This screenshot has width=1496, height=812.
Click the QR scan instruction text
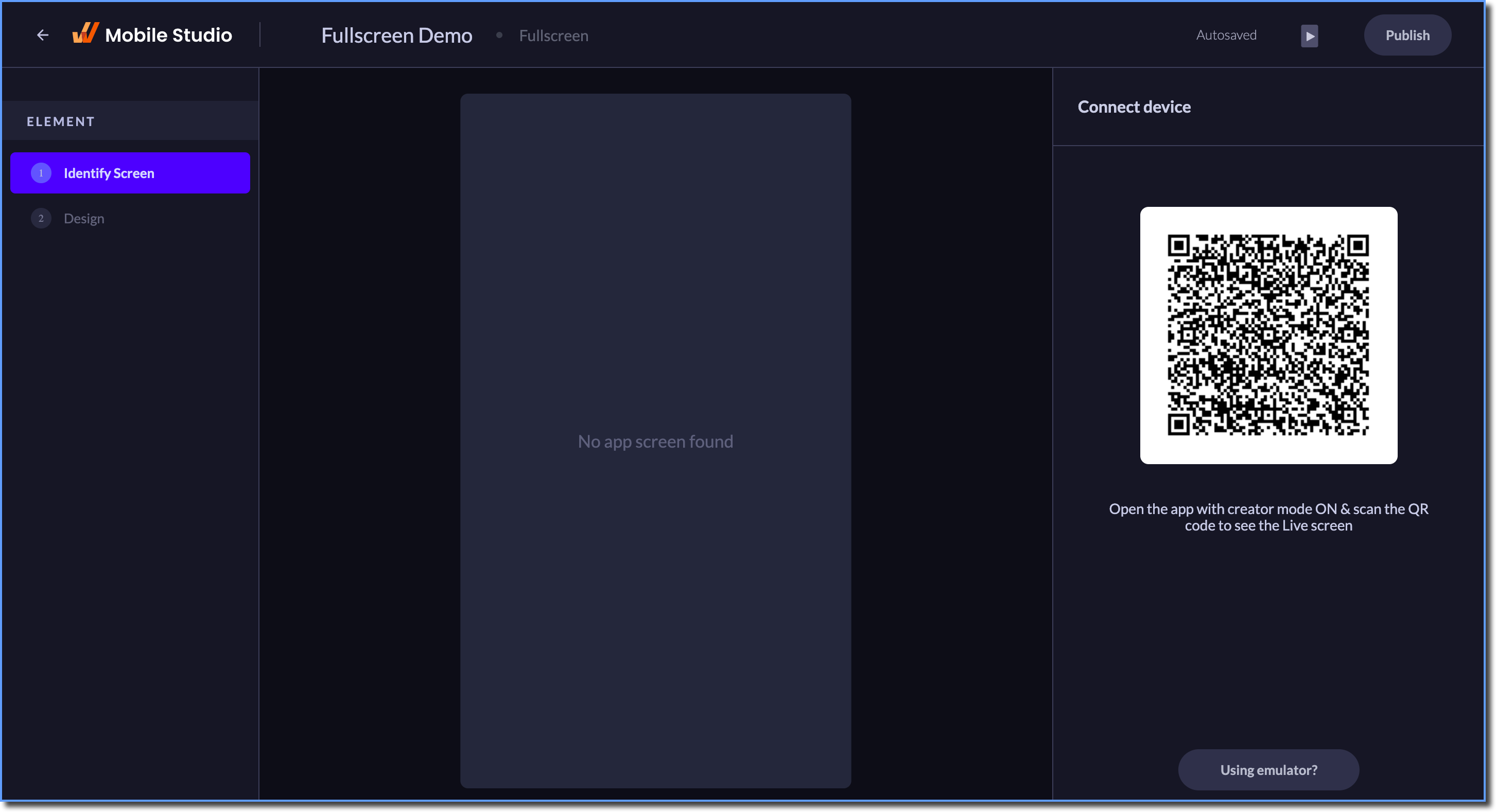coord(1268,517)
